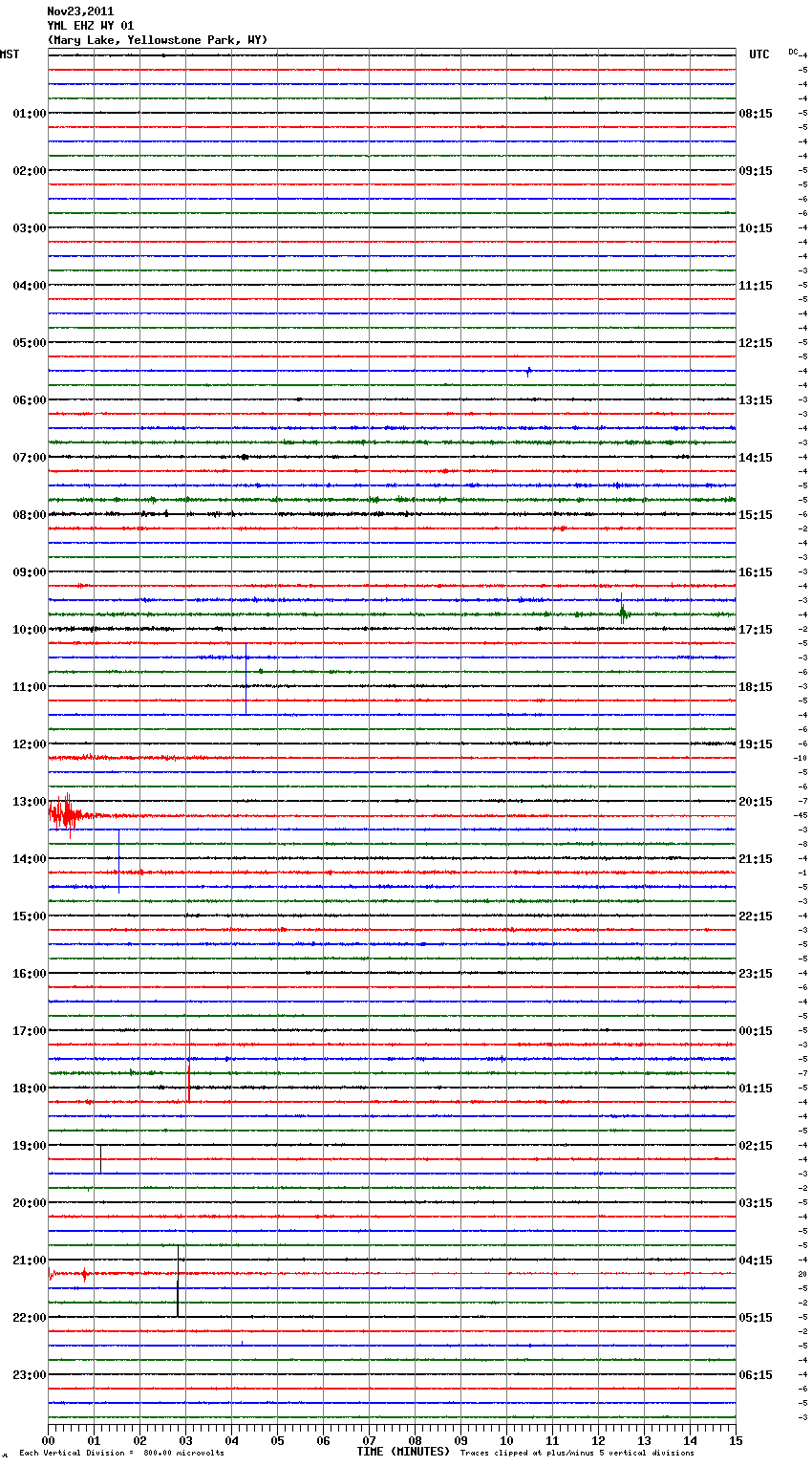Select minute 00 on the time axis
This screenshot has height=1466, width=812.
tap(48, 1440)
